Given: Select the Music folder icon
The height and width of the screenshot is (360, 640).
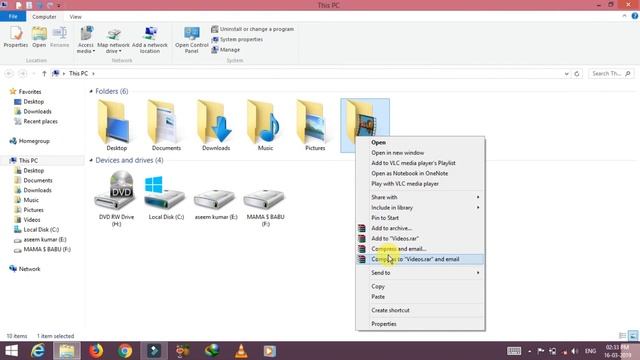Looking at the screenshot, I should (265, 125).
